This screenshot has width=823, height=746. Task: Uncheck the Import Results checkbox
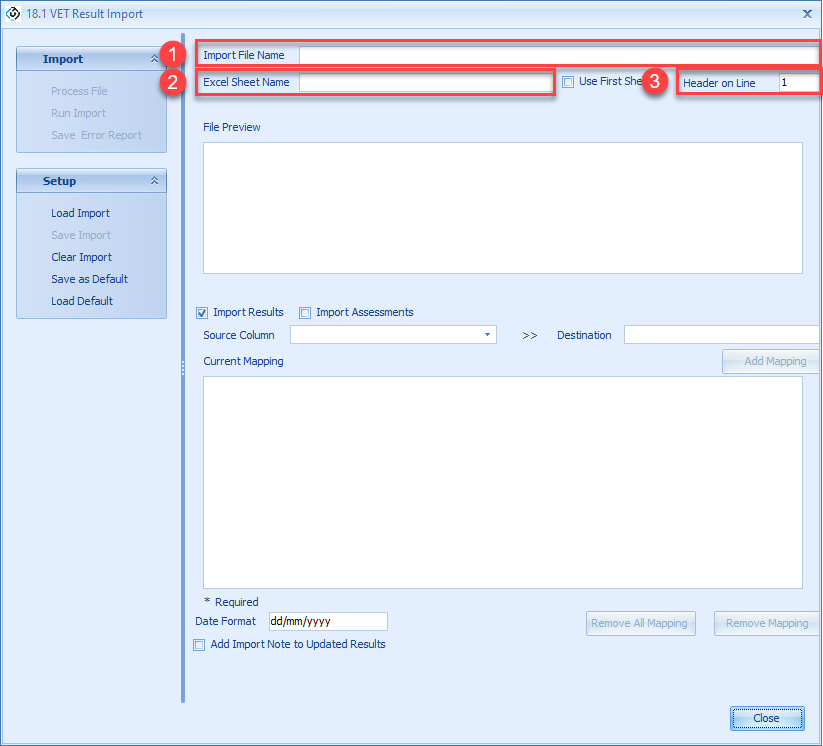pos(202,313)
